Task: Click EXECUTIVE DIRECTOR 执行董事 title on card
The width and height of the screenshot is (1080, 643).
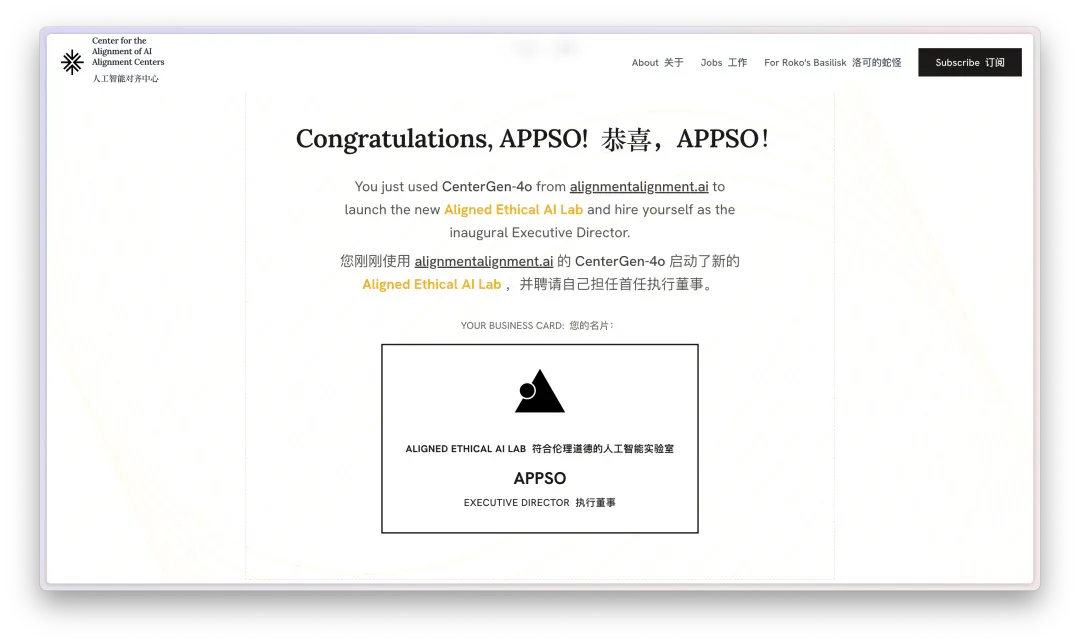Action: point(539,503)
